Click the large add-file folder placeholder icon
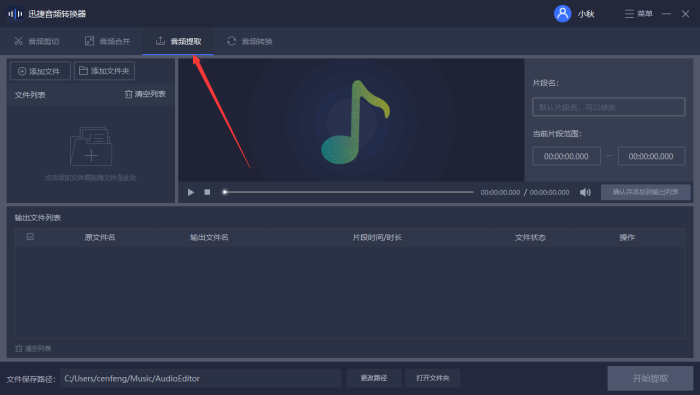This screenshot has height=395, width=700. [91, 146]
